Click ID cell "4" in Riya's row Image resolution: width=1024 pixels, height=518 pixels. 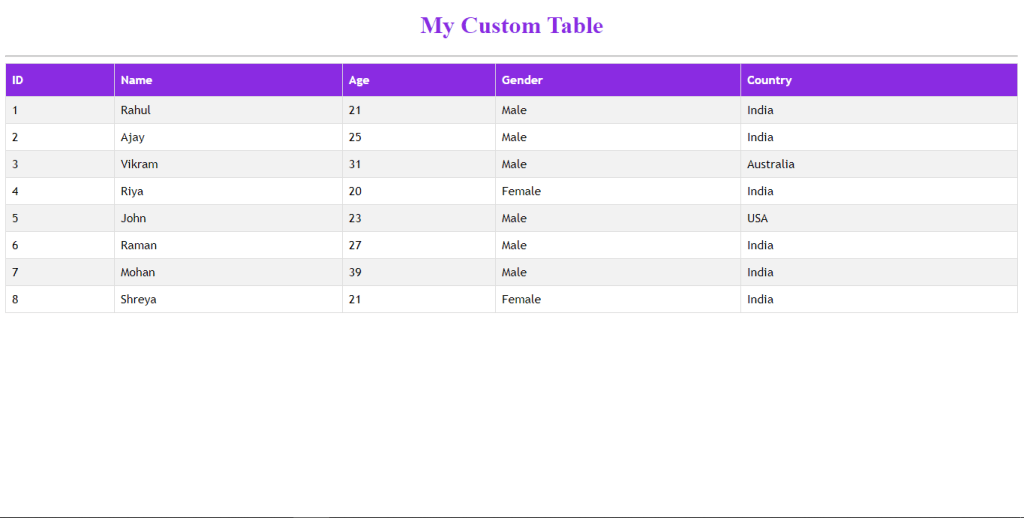point(60,191)
